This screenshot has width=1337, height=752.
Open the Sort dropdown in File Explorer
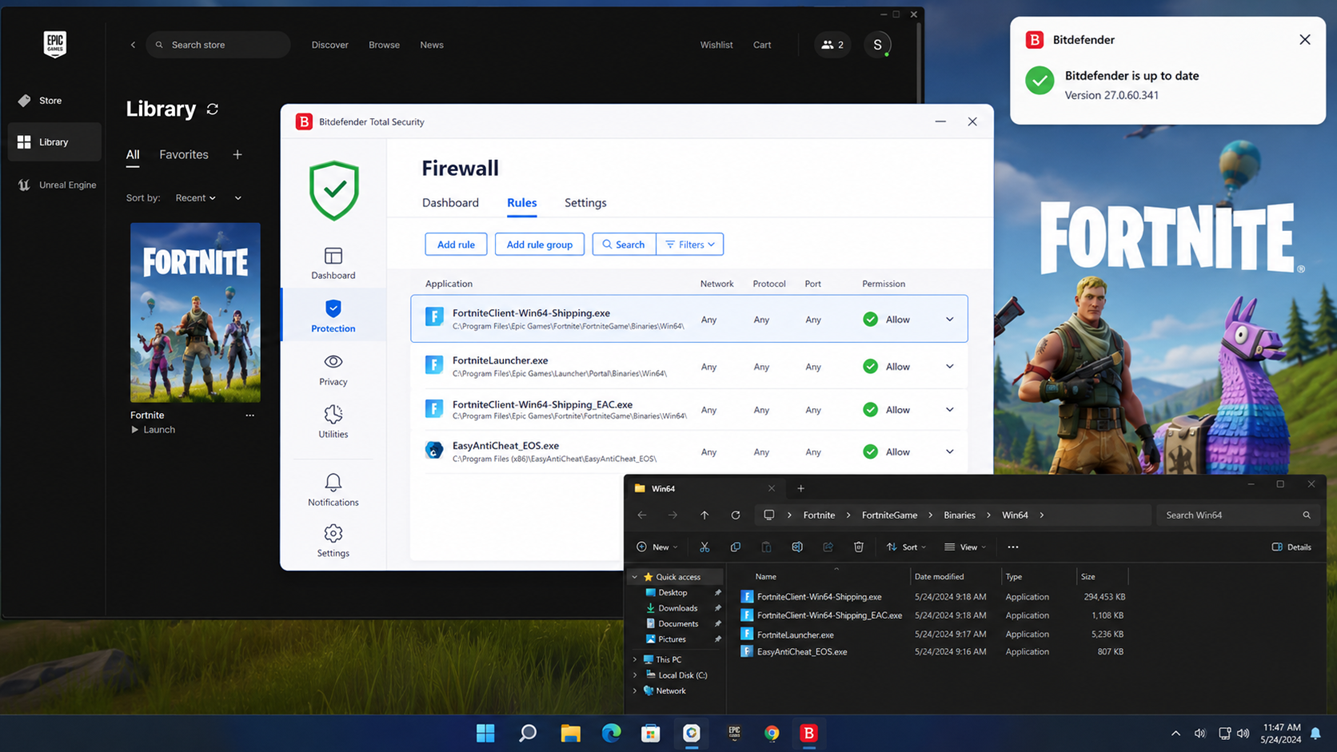coord(906,547)
